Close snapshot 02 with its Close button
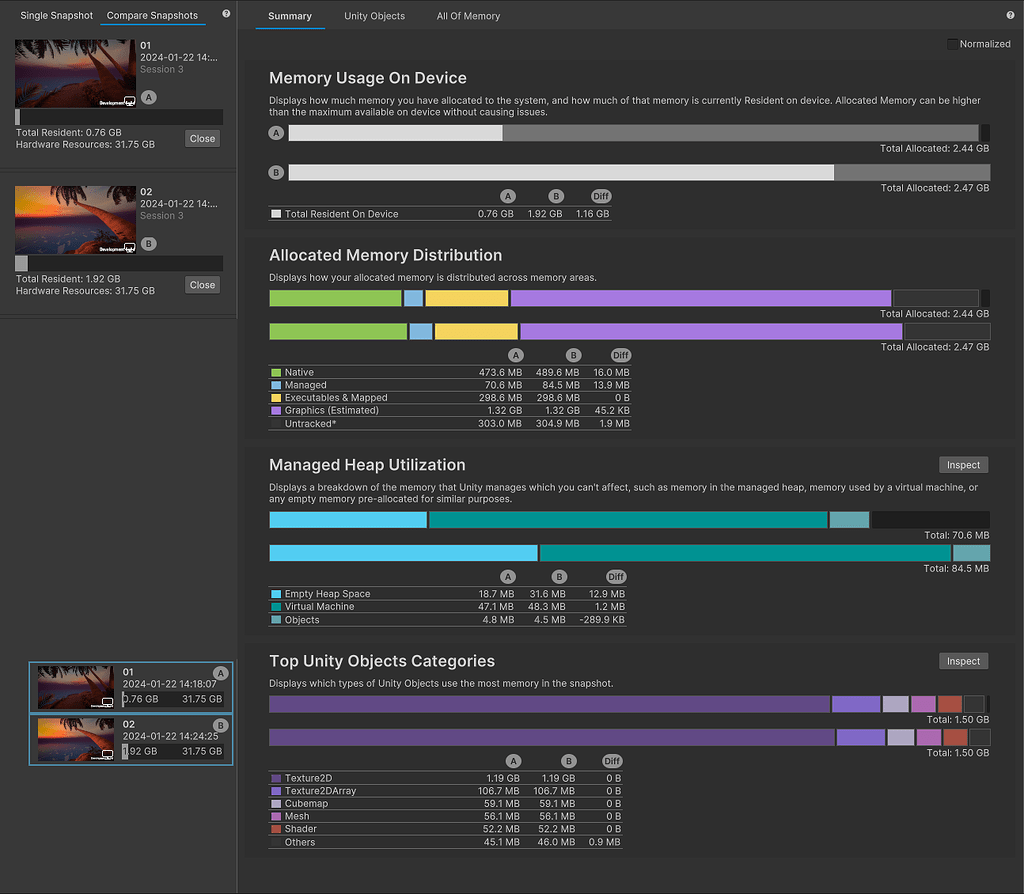The image size is (1024, 894). 202,285
